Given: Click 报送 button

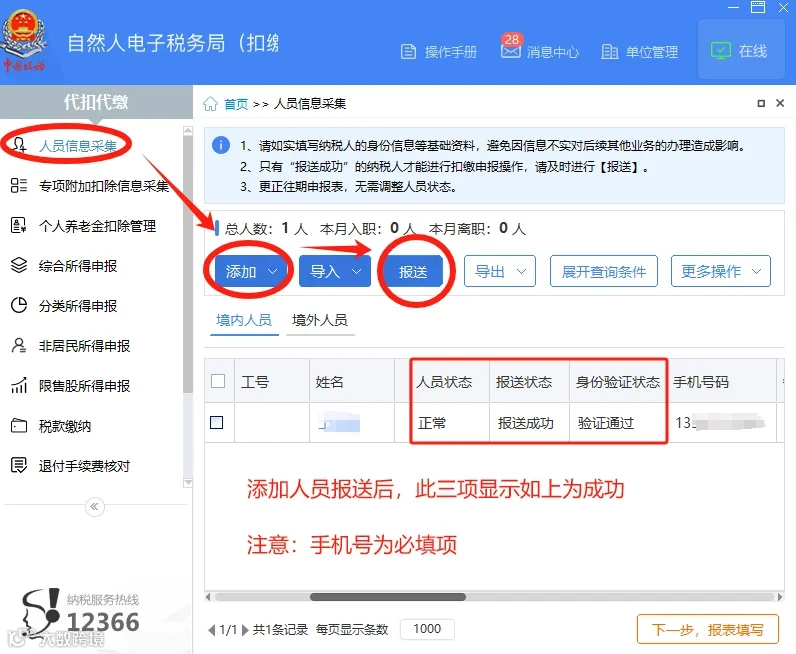Looking at the screenshot, I should [413, 272].
